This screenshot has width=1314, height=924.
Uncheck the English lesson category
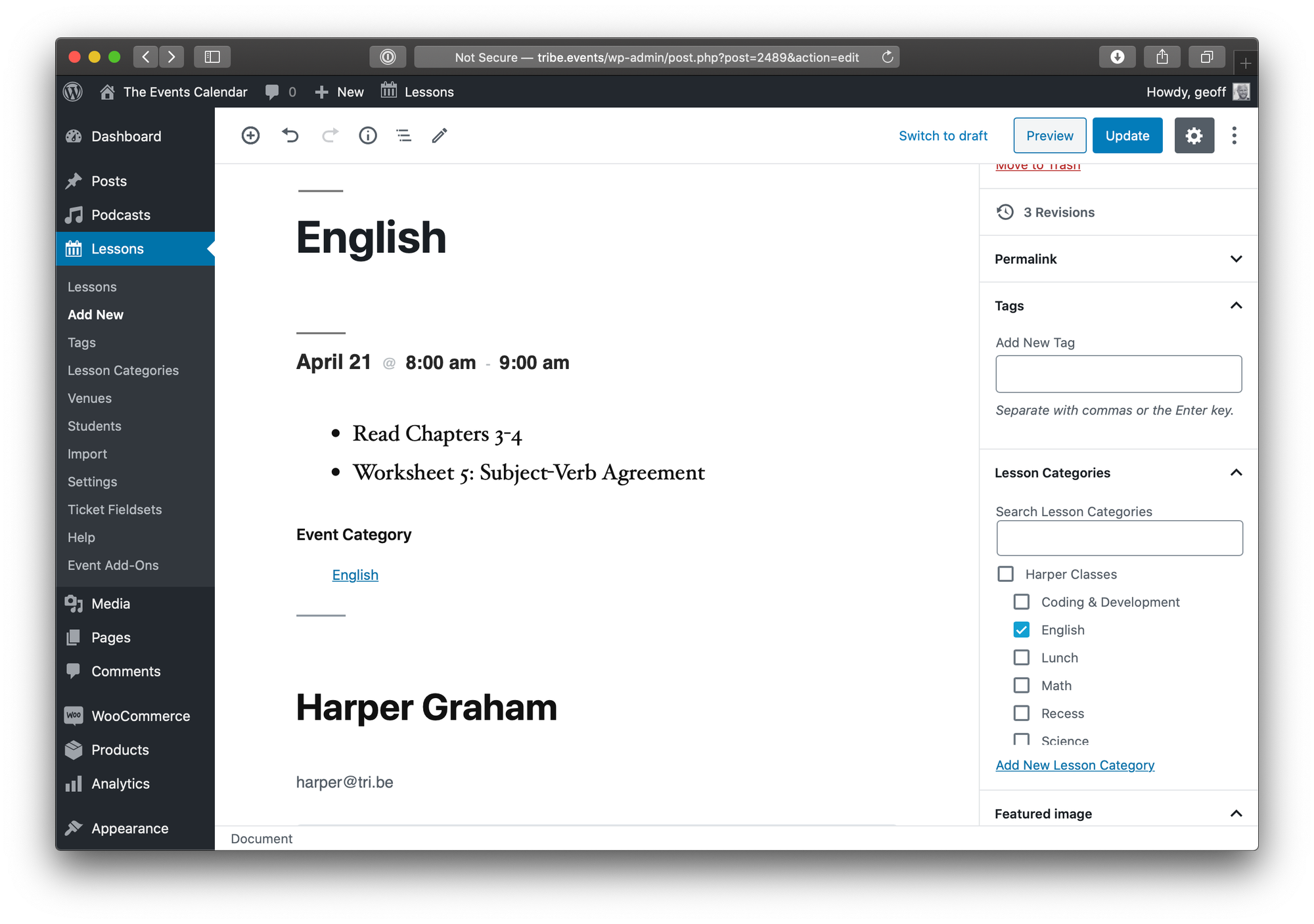[1022, 630]
